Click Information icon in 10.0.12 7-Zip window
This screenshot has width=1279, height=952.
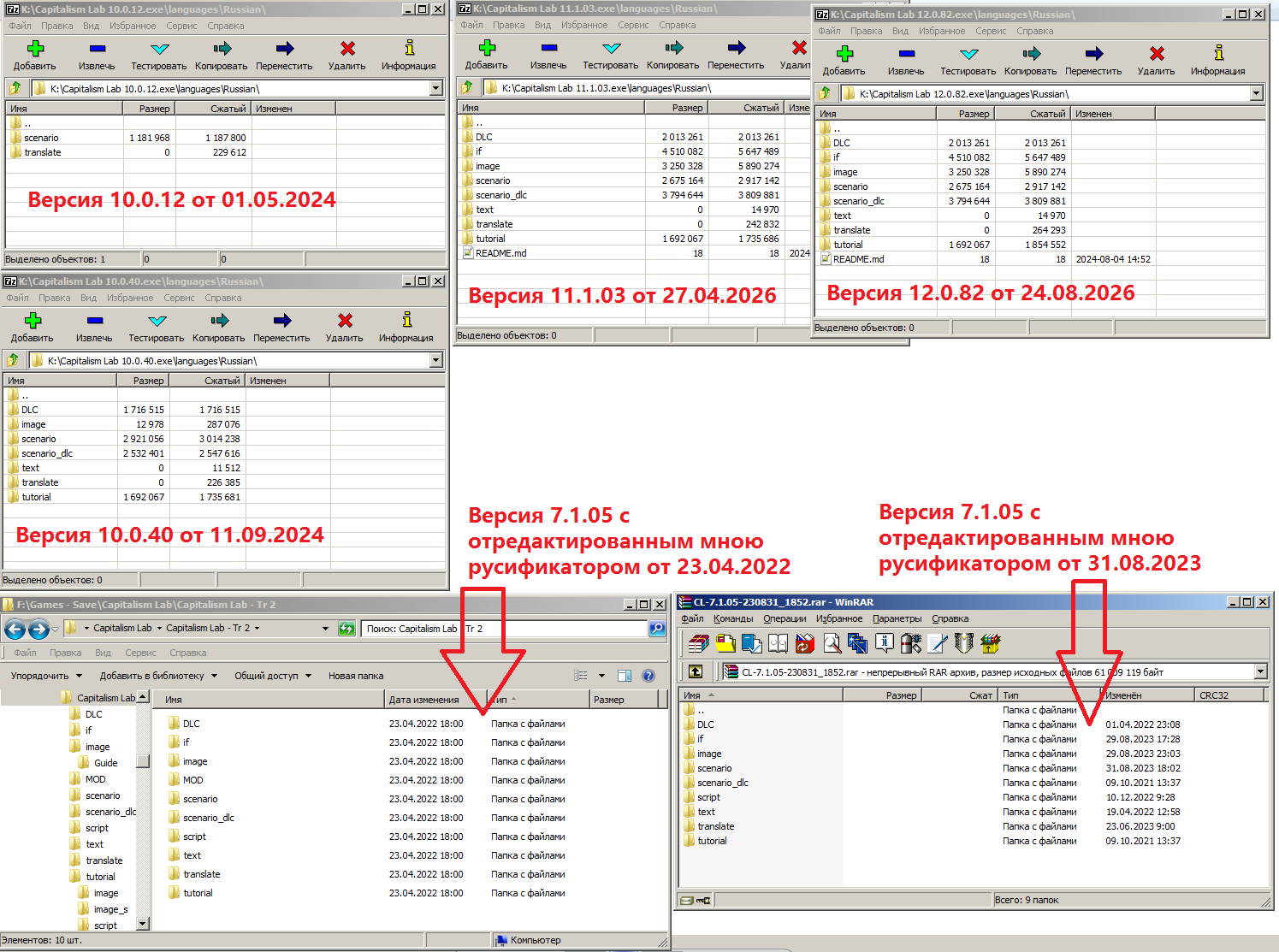409,48
